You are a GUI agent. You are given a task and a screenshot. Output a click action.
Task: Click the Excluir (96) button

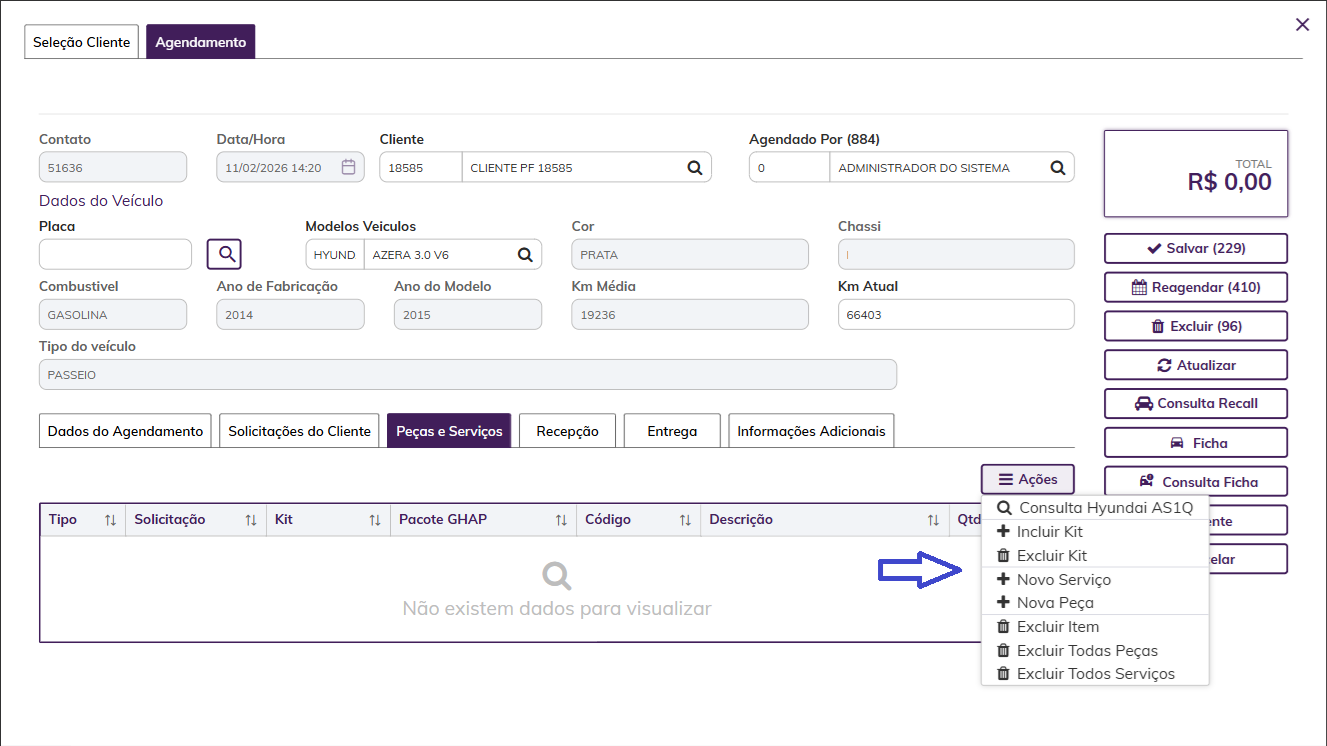1196,326
